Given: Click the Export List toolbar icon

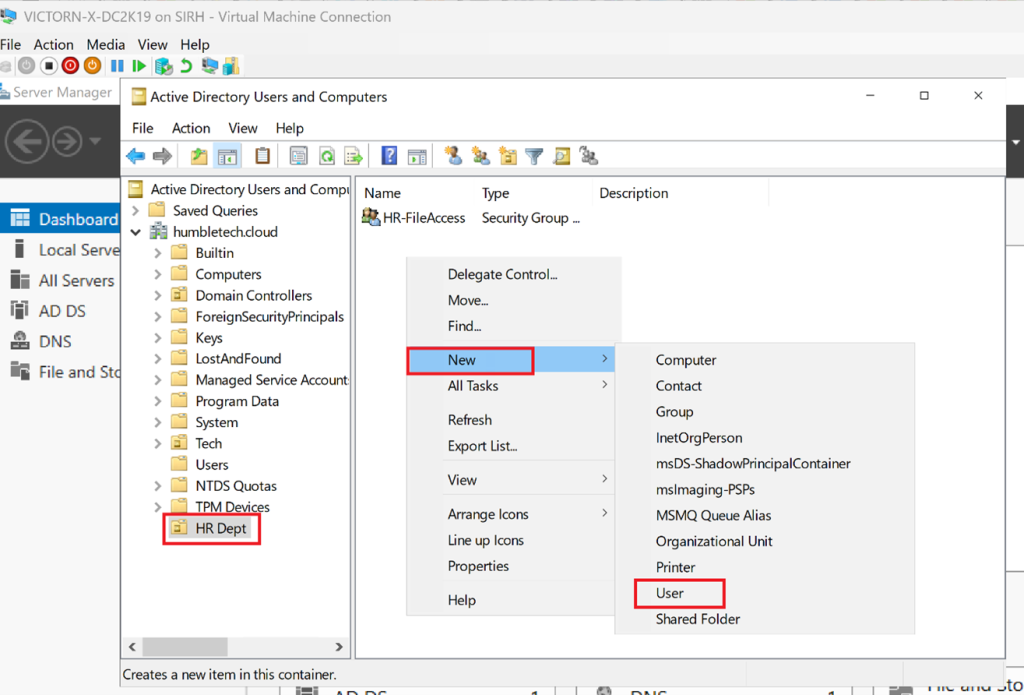Looking at the screenshot, I should point(353,156).
